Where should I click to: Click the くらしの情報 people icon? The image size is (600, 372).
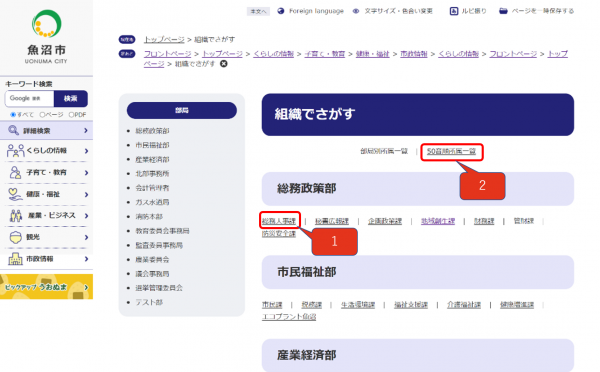[x=16, y=151]
